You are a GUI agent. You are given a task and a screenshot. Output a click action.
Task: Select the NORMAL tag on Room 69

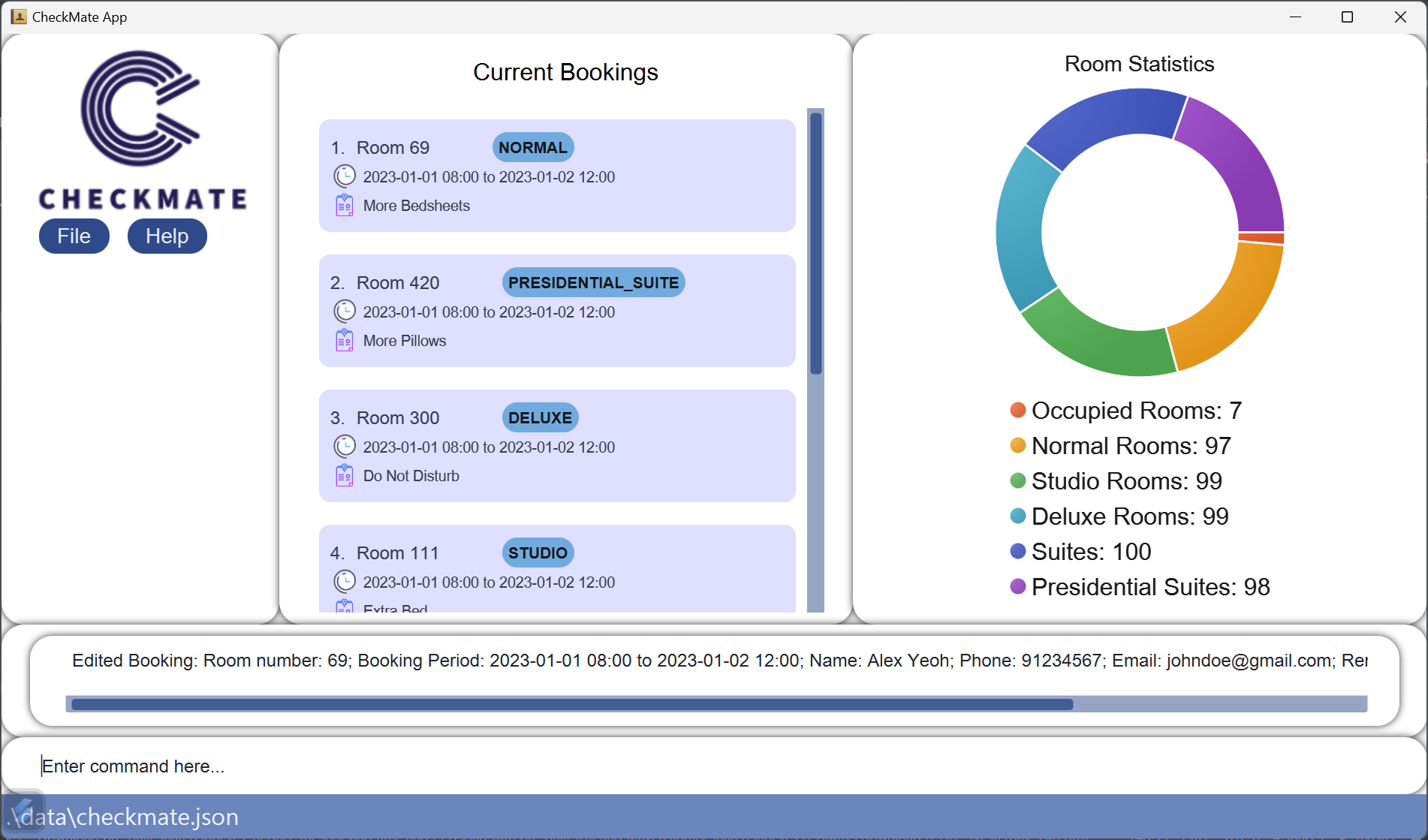click(x=533, y=148)
